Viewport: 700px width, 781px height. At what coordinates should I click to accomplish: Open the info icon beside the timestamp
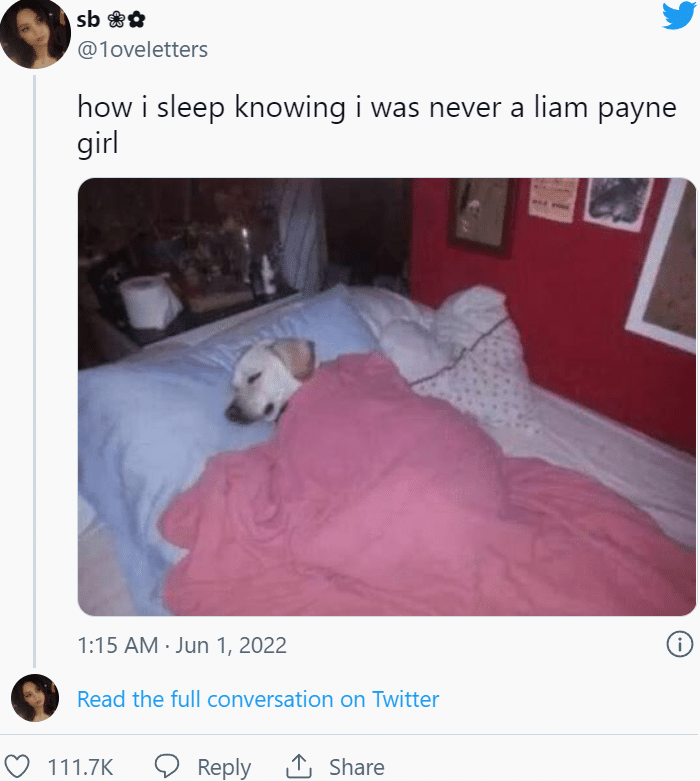pos(680,644)
